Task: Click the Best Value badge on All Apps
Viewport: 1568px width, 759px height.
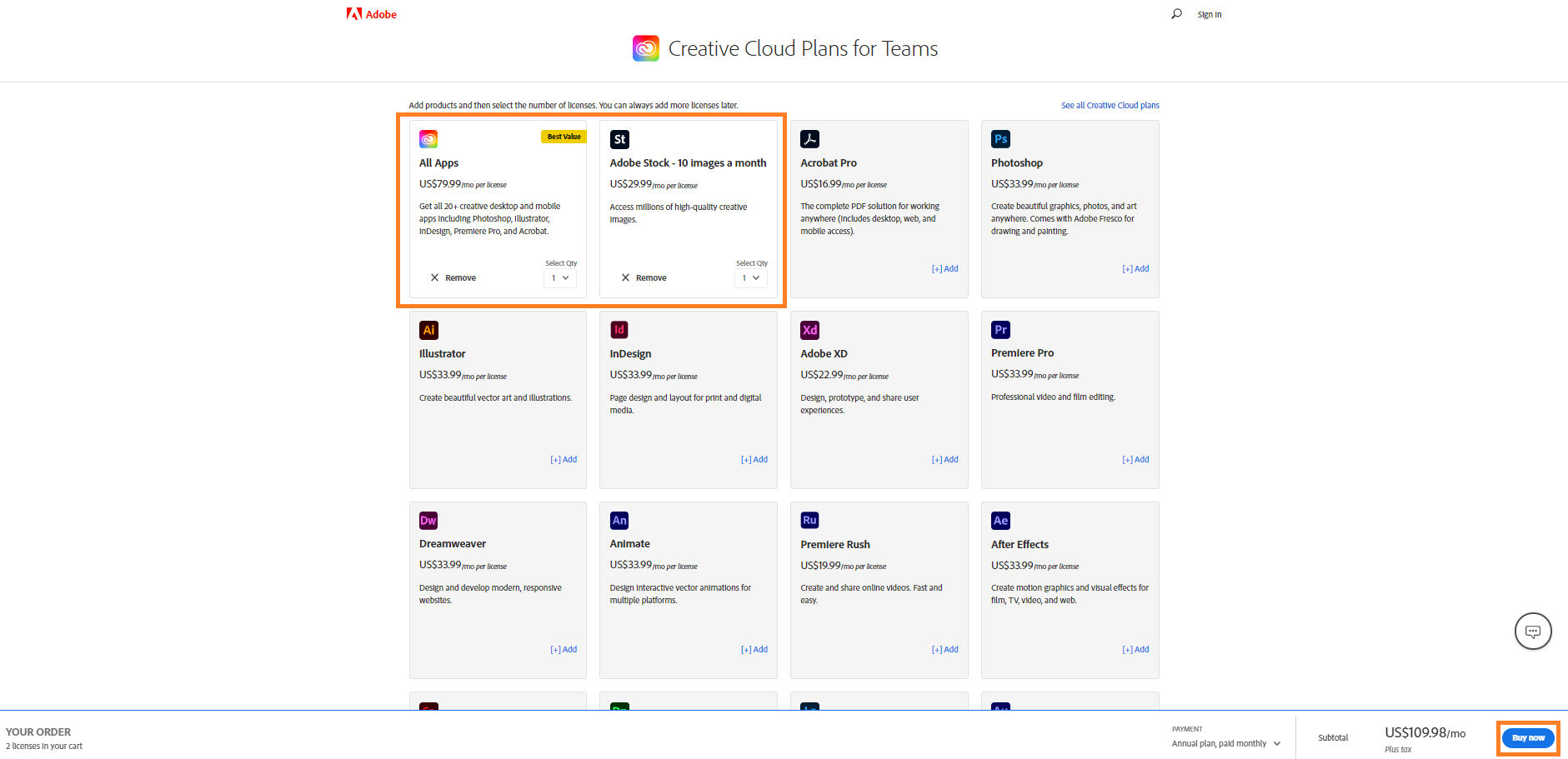Action: point(564,137)
